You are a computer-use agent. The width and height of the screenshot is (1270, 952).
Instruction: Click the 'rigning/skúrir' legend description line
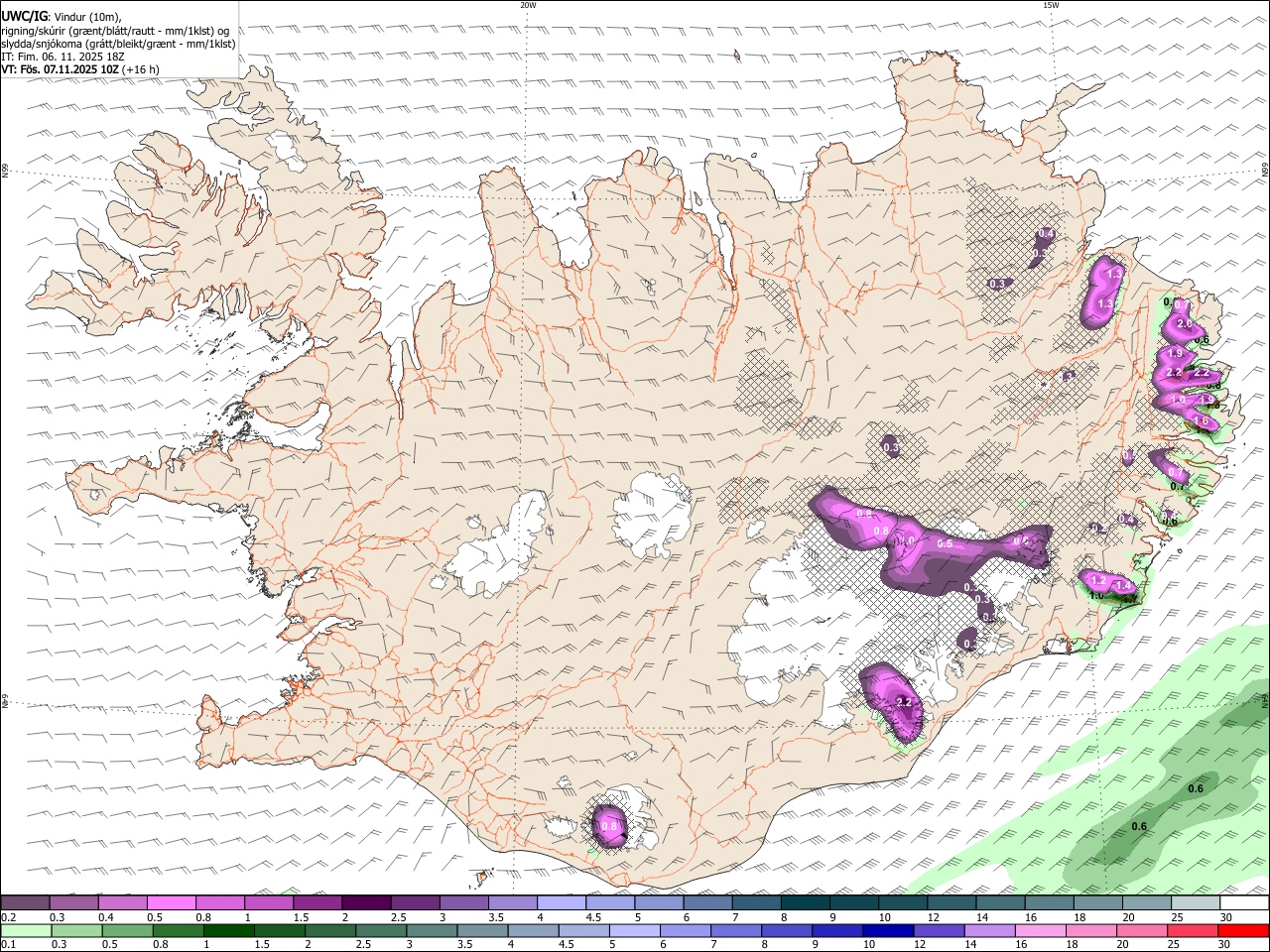(x=115, y=31)
